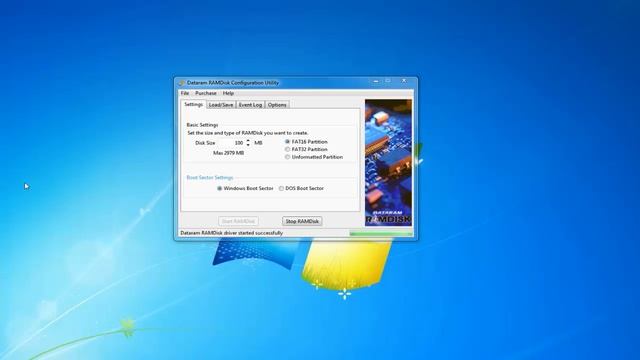Screen dimensions: 640x360
Task: Click 'Max 2979 MB' text
Action: [229, 153]
